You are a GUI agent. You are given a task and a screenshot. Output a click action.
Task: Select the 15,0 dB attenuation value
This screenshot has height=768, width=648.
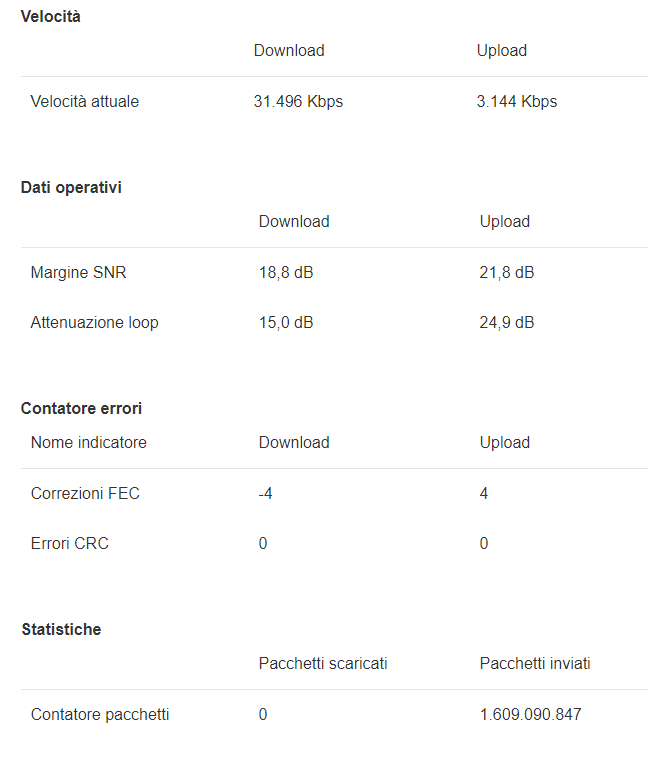pos(286,323)
